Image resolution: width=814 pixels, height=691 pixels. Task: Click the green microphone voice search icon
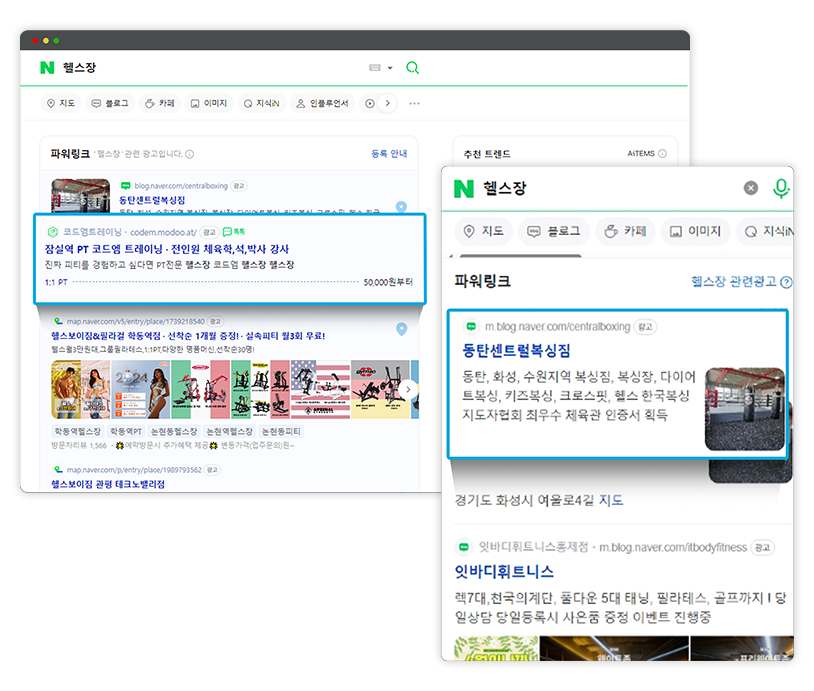click(781, 188)
